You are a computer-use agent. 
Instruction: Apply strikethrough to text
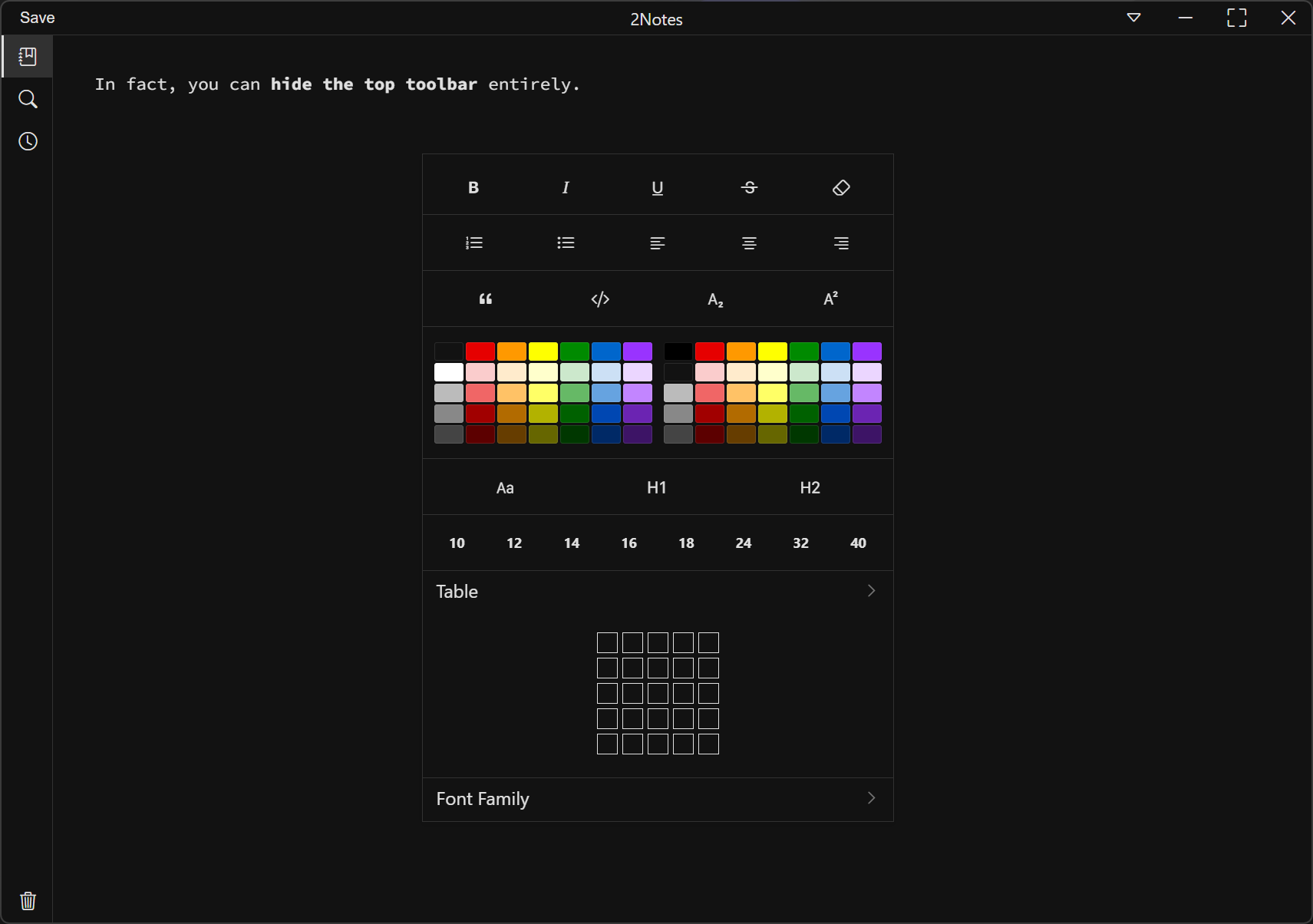(x=749, y=187)
